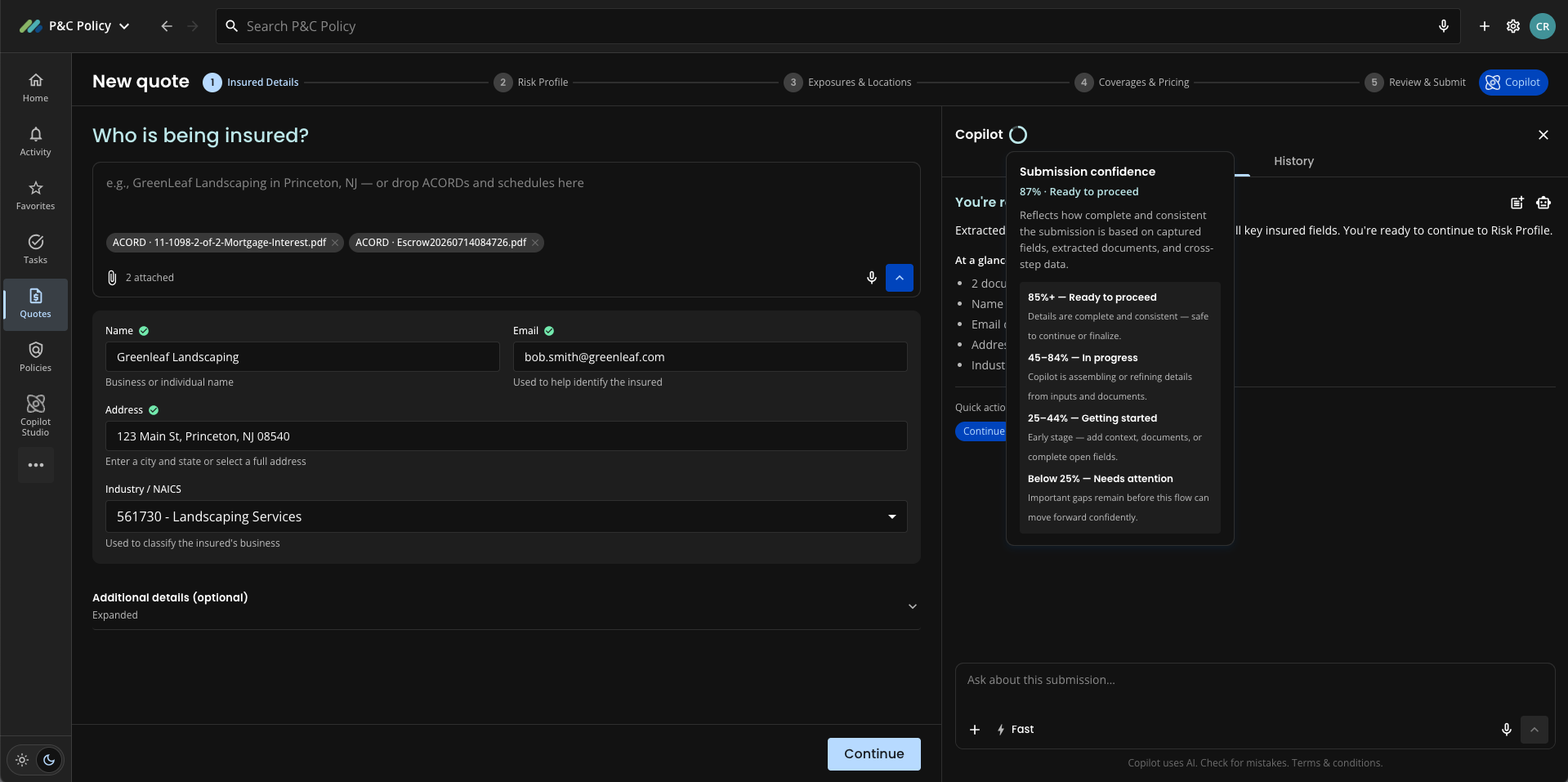Change the Copilot Fast mode selector

[1015, 730]
